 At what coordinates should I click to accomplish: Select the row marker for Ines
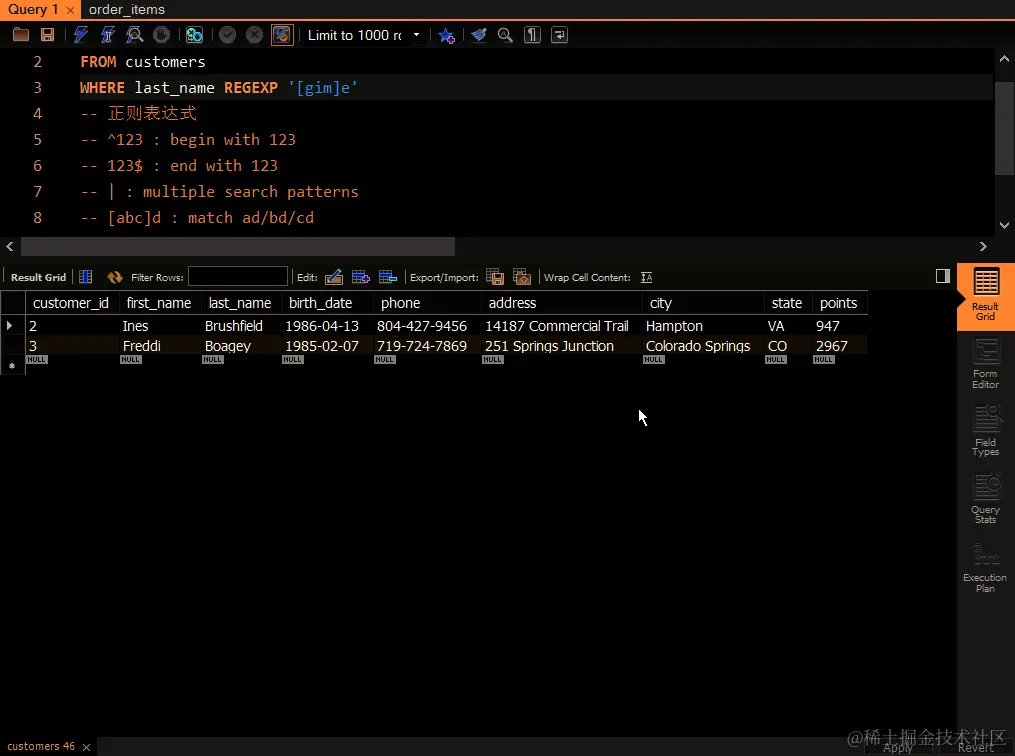click(x=10, y=326)
